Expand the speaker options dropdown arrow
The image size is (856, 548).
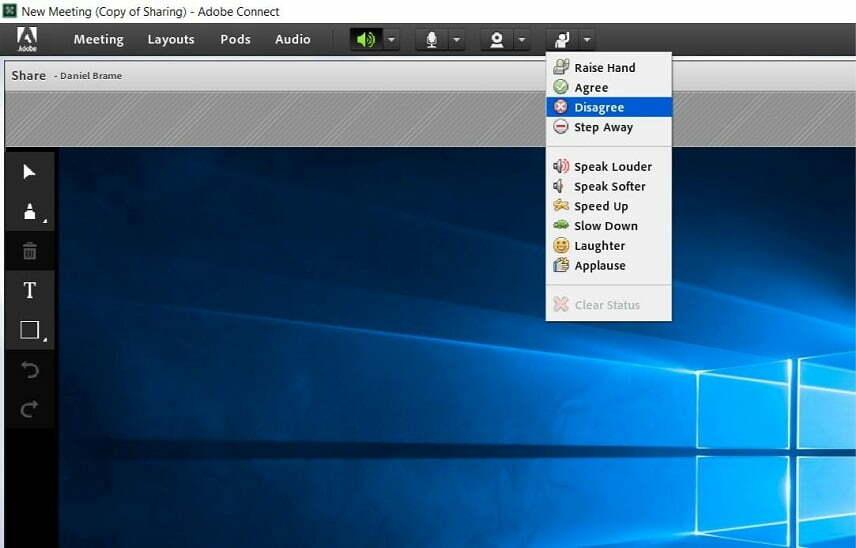[391, 39]
